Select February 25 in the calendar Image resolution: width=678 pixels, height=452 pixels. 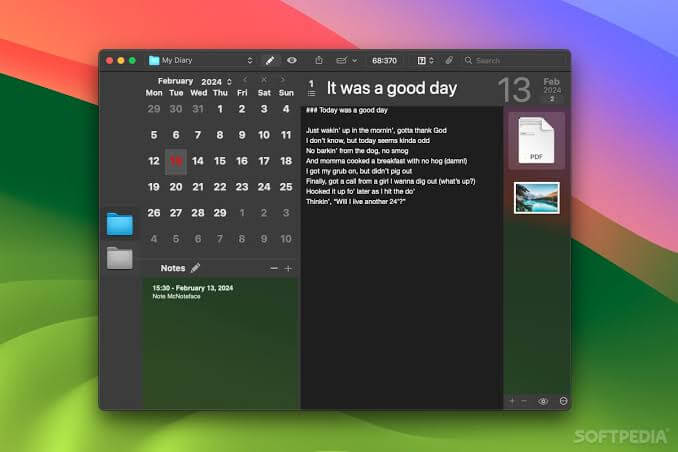click(286, 187)
